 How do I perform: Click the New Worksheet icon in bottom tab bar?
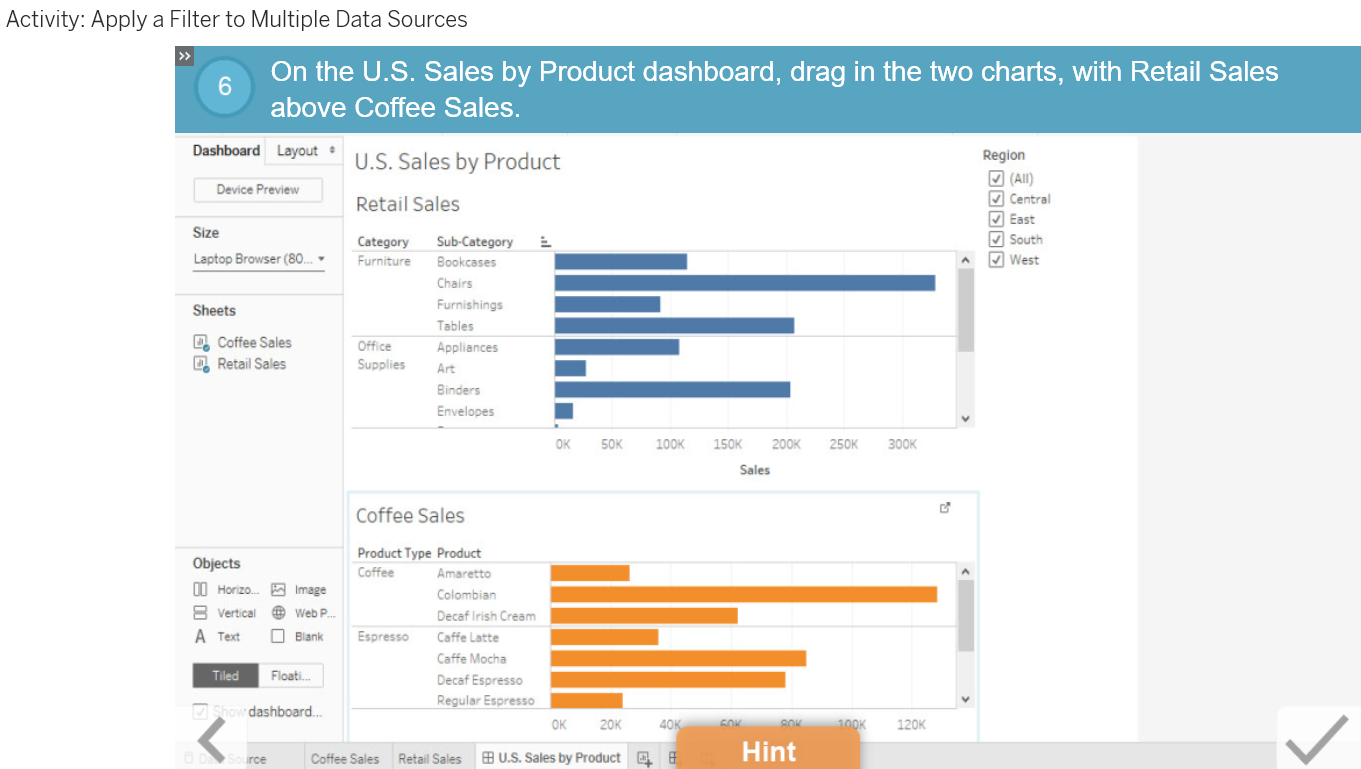point(644,758)
